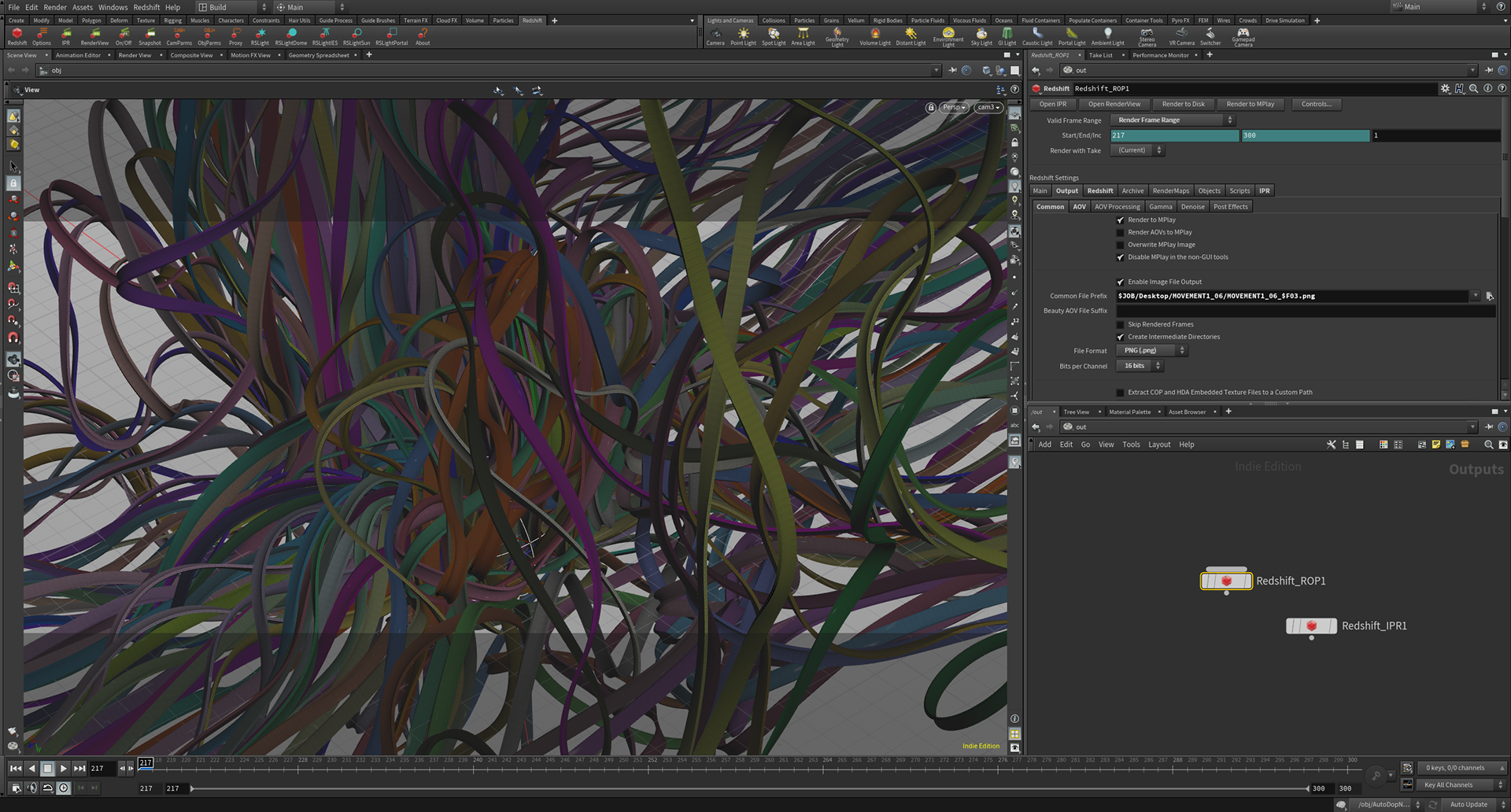Open the Key All Channels dropdown

click(x=1462, y=784)
